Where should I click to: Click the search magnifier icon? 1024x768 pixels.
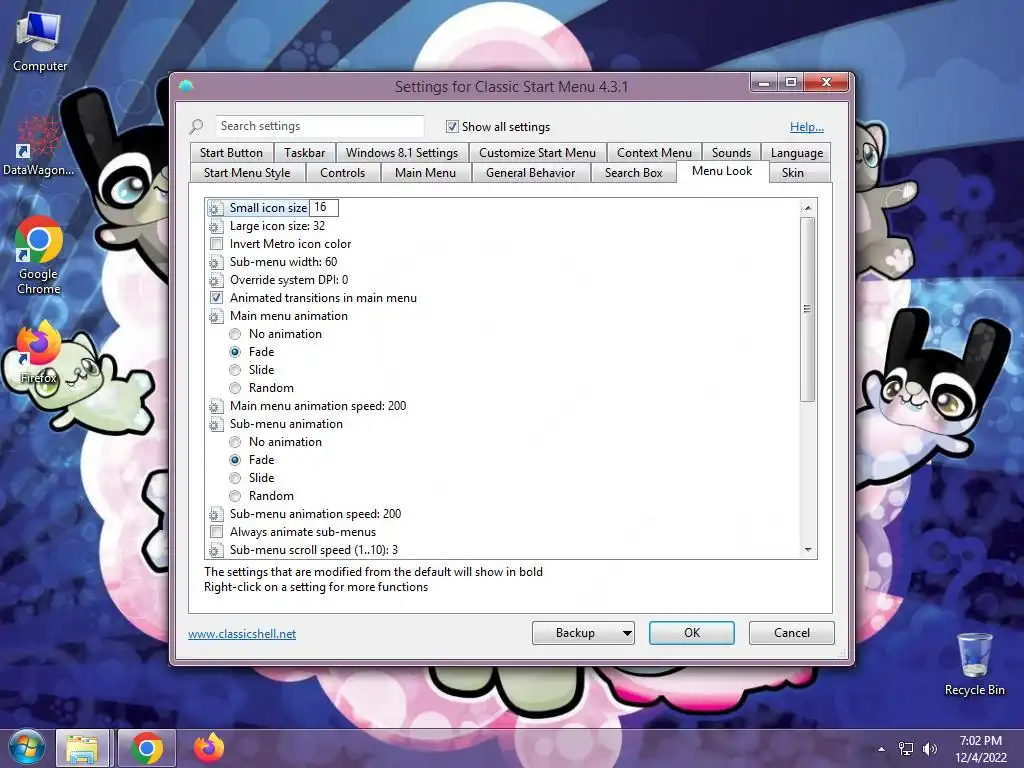point(196,126)
